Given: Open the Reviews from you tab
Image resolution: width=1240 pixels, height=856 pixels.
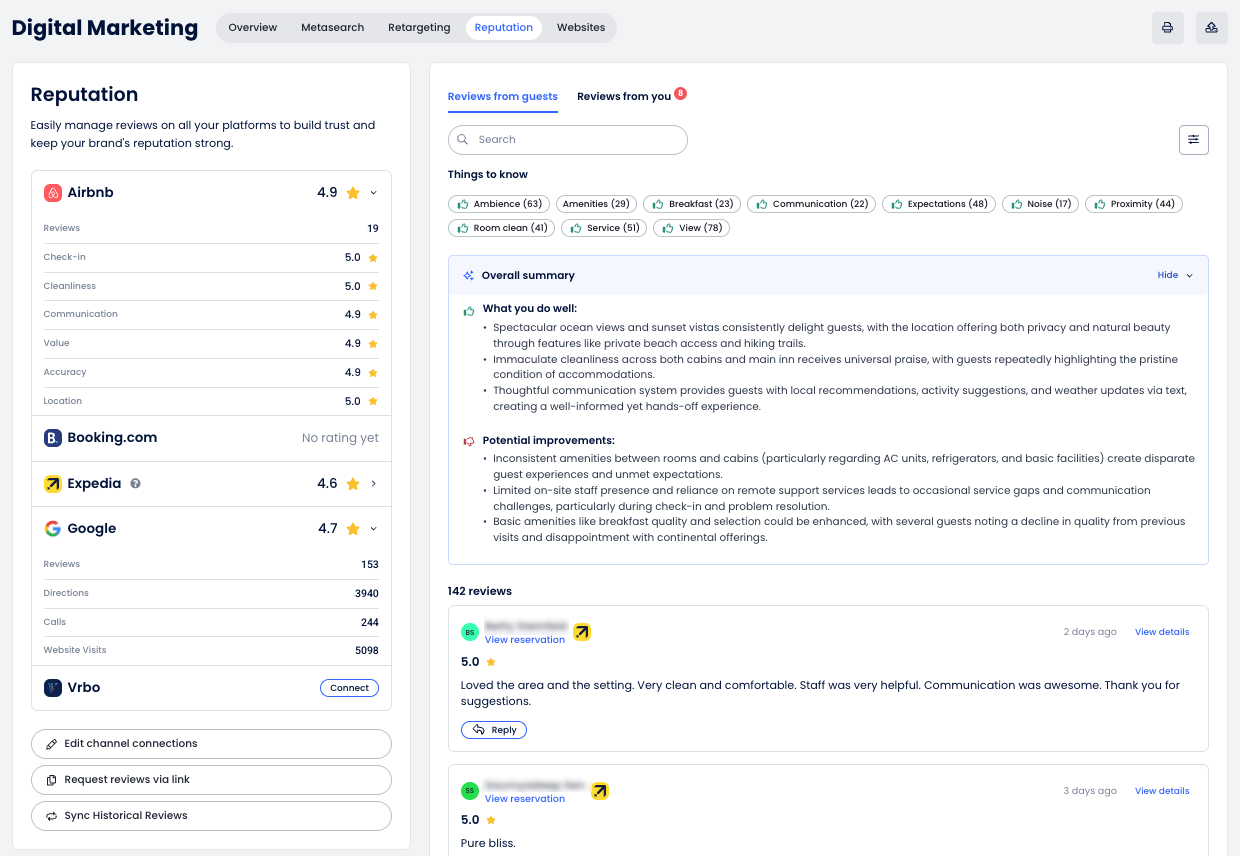Looking at the screenshot, I should 624,97.
